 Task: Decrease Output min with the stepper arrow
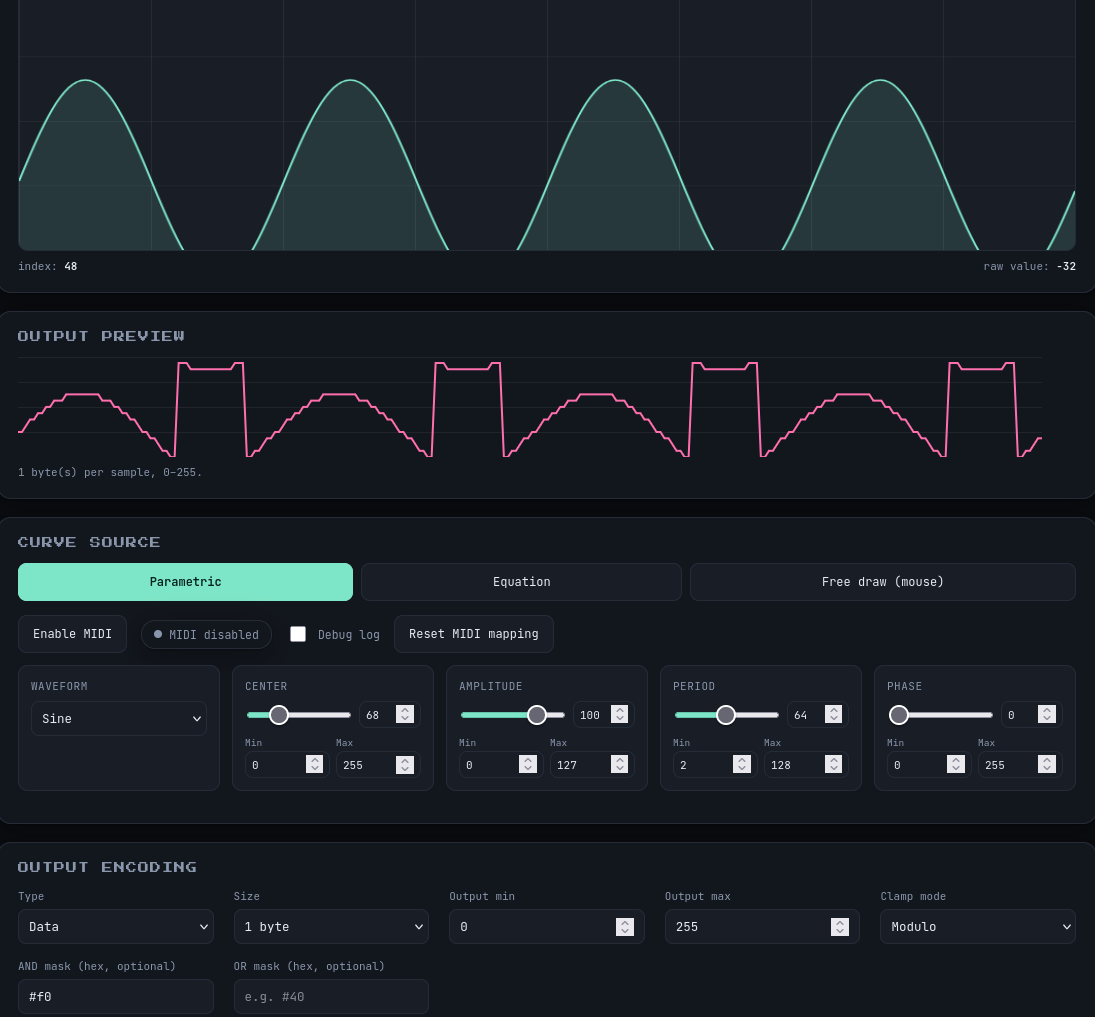[x=625, y=931]
